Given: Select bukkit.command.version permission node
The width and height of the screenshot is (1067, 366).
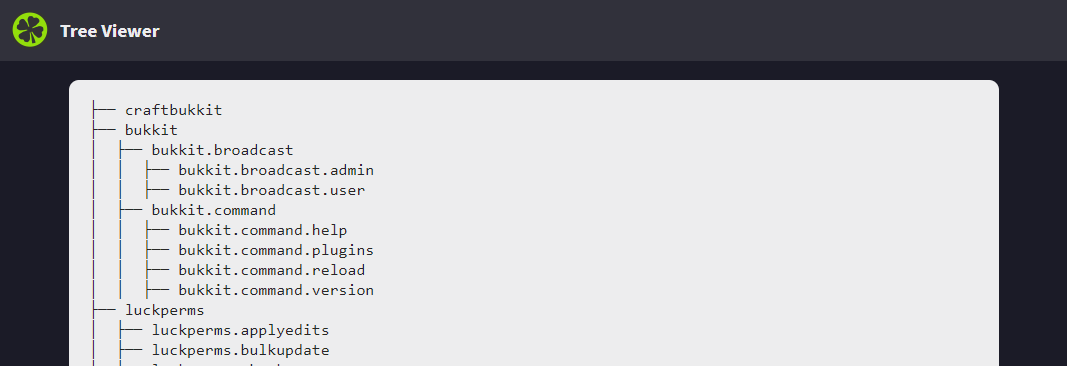Looking at the screenshot, I should [x=276, y=290].
